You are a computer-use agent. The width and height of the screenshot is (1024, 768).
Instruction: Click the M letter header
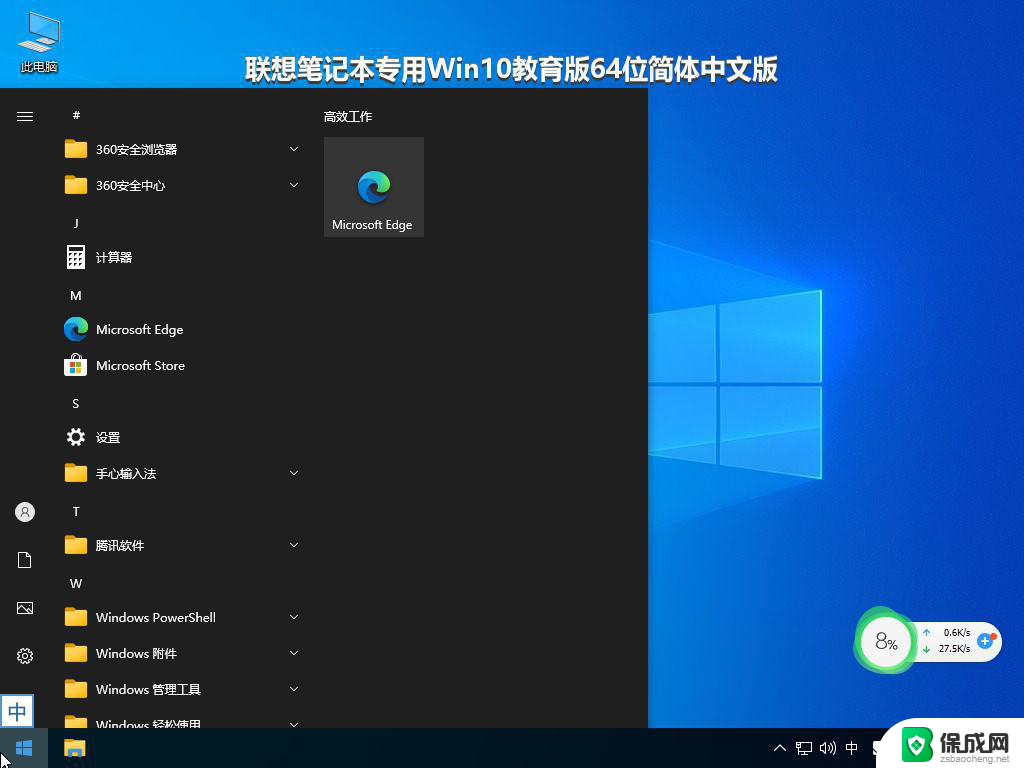[x=76, y=296]
